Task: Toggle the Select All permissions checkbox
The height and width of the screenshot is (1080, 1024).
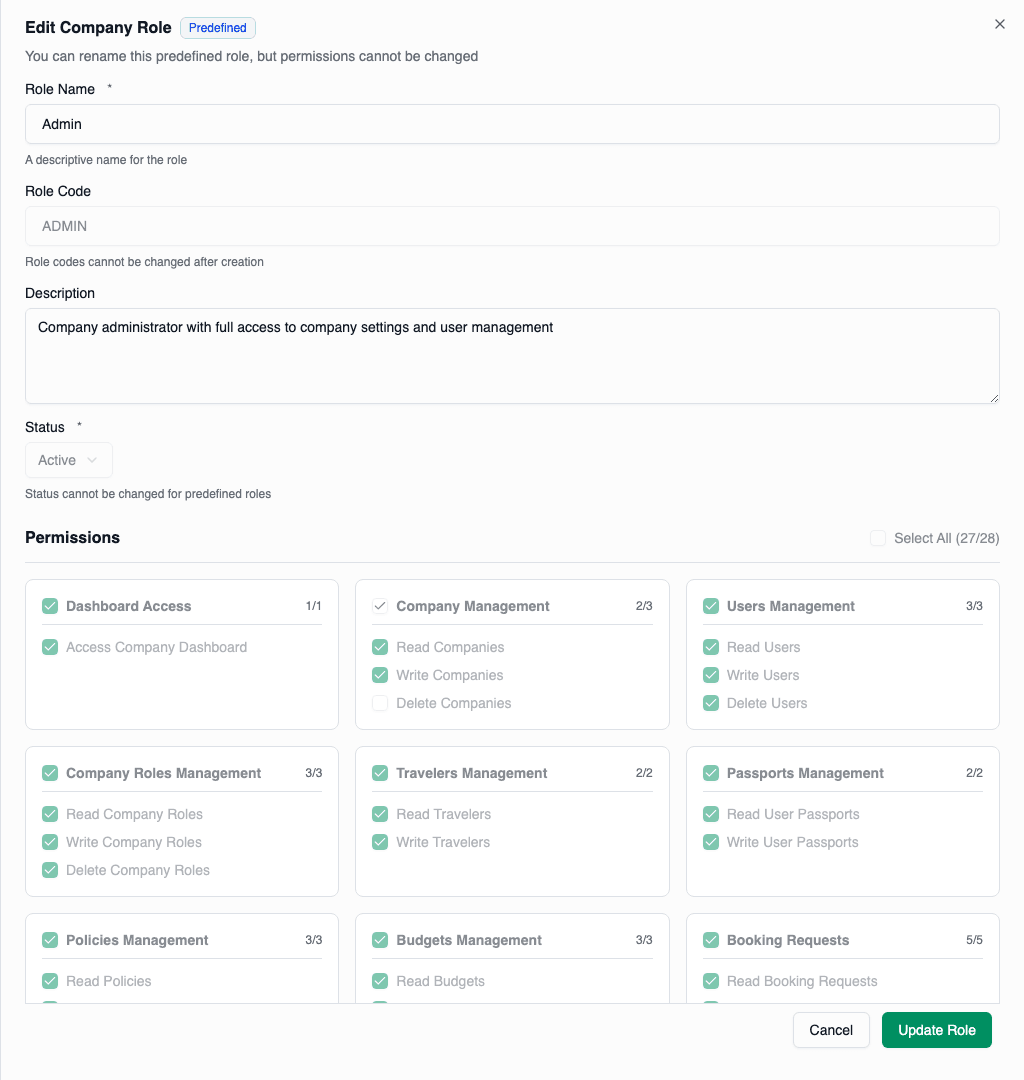Action: (x=877, y=538)
